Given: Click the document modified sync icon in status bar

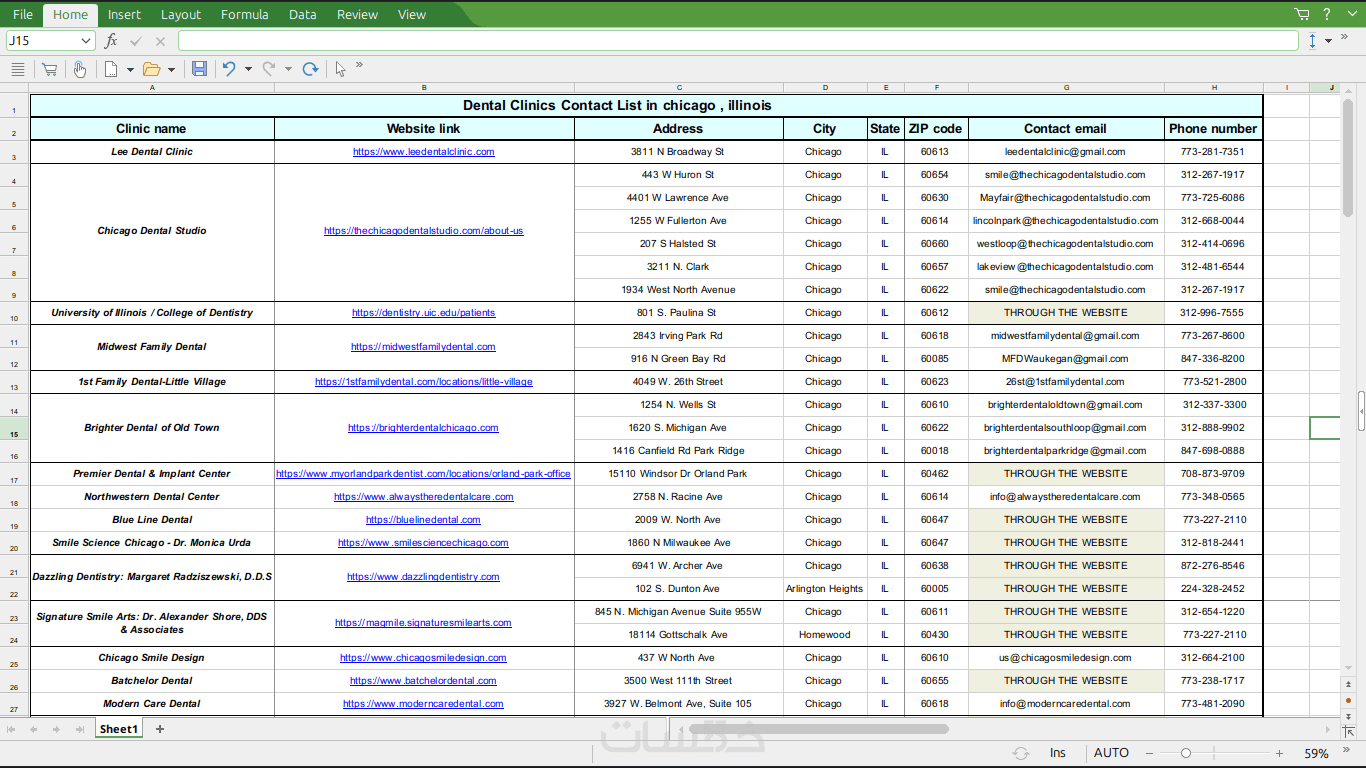Looking at the screenshot, I should click(x=1021, y=753).
